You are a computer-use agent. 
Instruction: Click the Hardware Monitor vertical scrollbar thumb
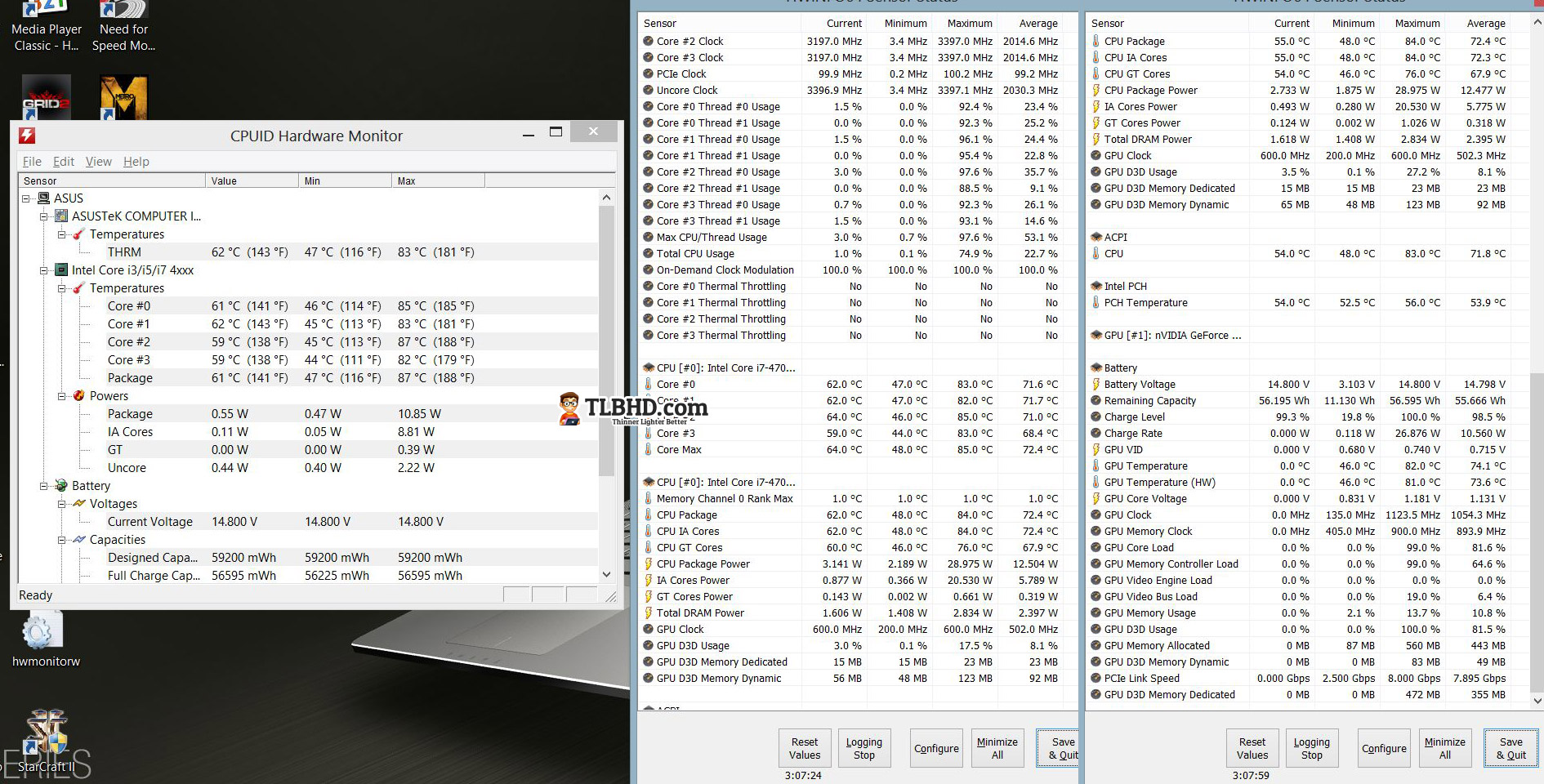[x=606, y=341]
